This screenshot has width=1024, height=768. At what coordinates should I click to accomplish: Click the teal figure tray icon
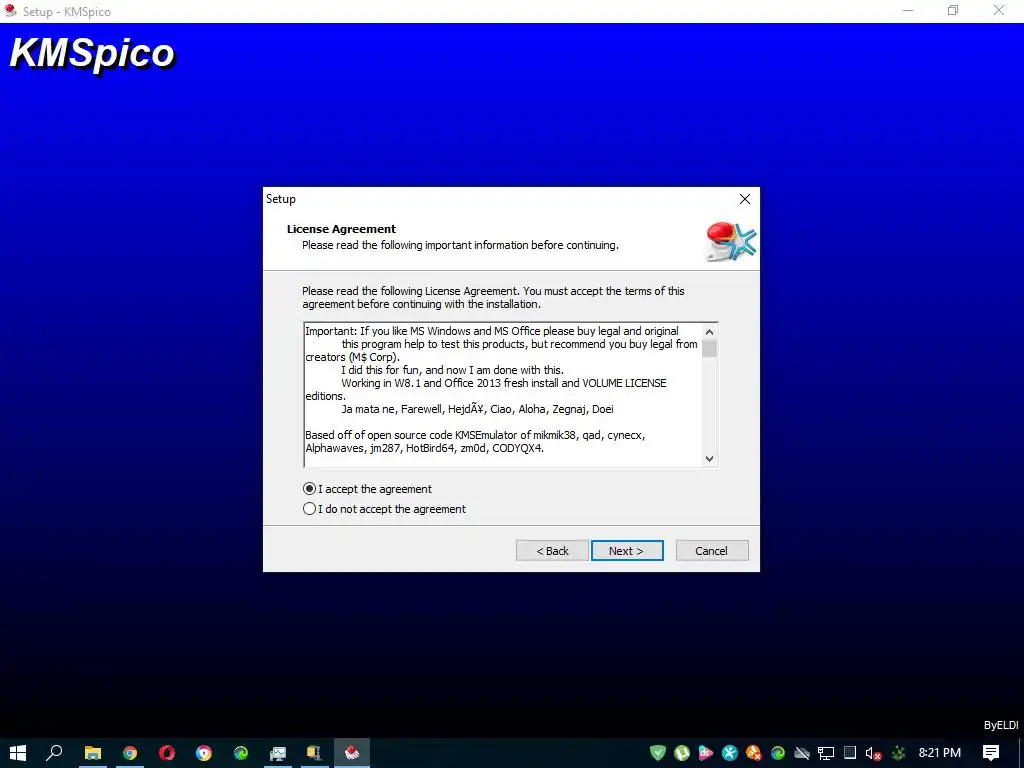[x=730, y=753]
